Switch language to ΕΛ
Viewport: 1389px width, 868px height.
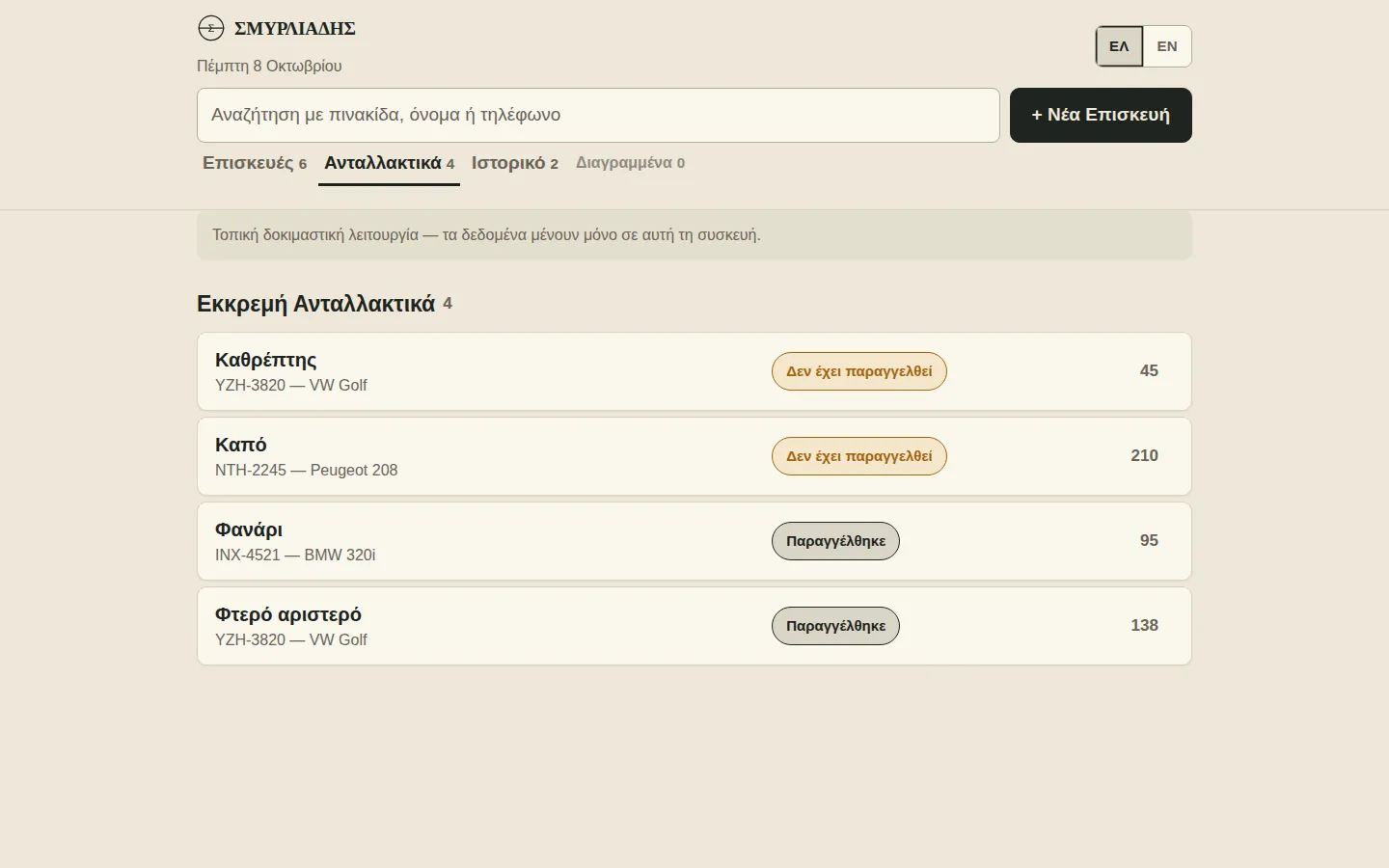(1119, 46)
